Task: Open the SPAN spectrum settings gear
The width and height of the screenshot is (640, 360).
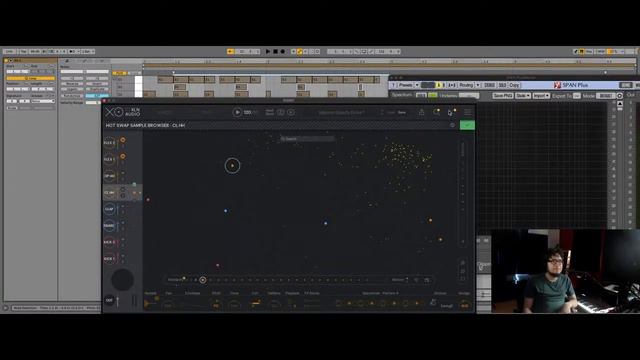Action: coord(620,96)
